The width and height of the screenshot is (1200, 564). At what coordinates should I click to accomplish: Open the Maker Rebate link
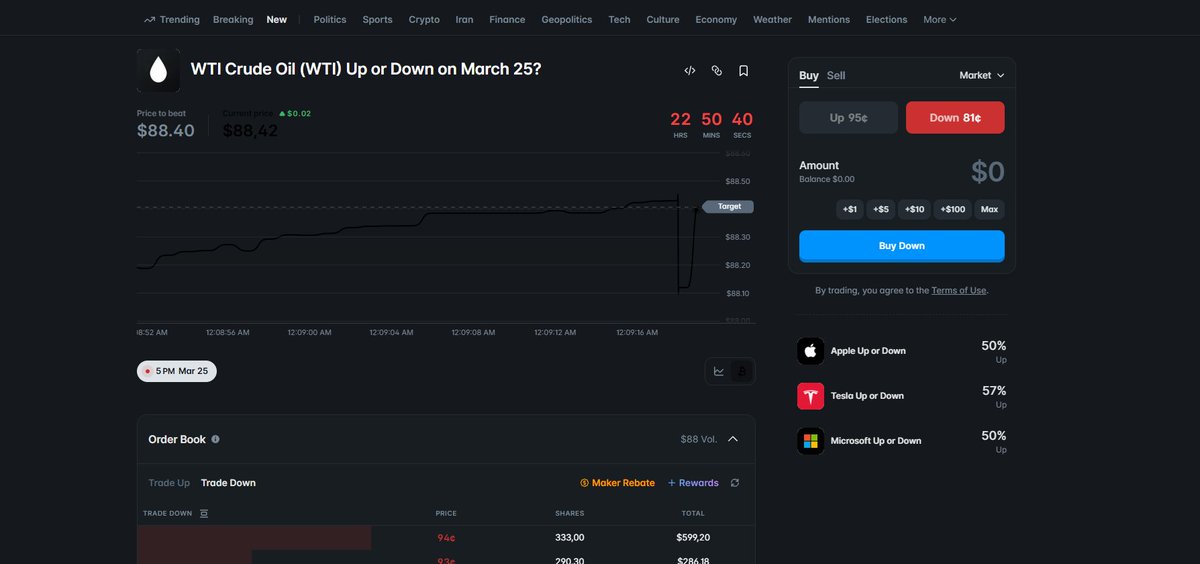tap(617, 483)
